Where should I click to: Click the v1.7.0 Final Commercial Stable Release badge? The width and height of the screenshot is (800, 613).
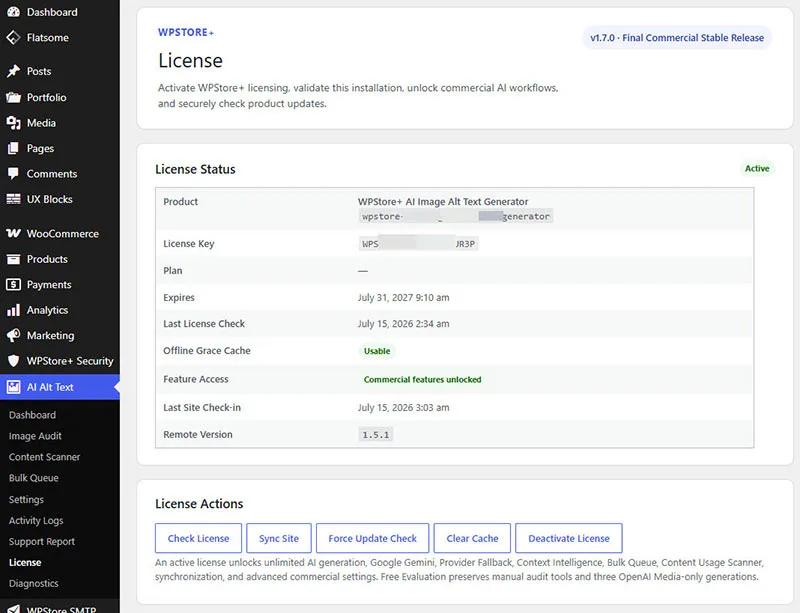pyautogui.click(x=677, y=38)
